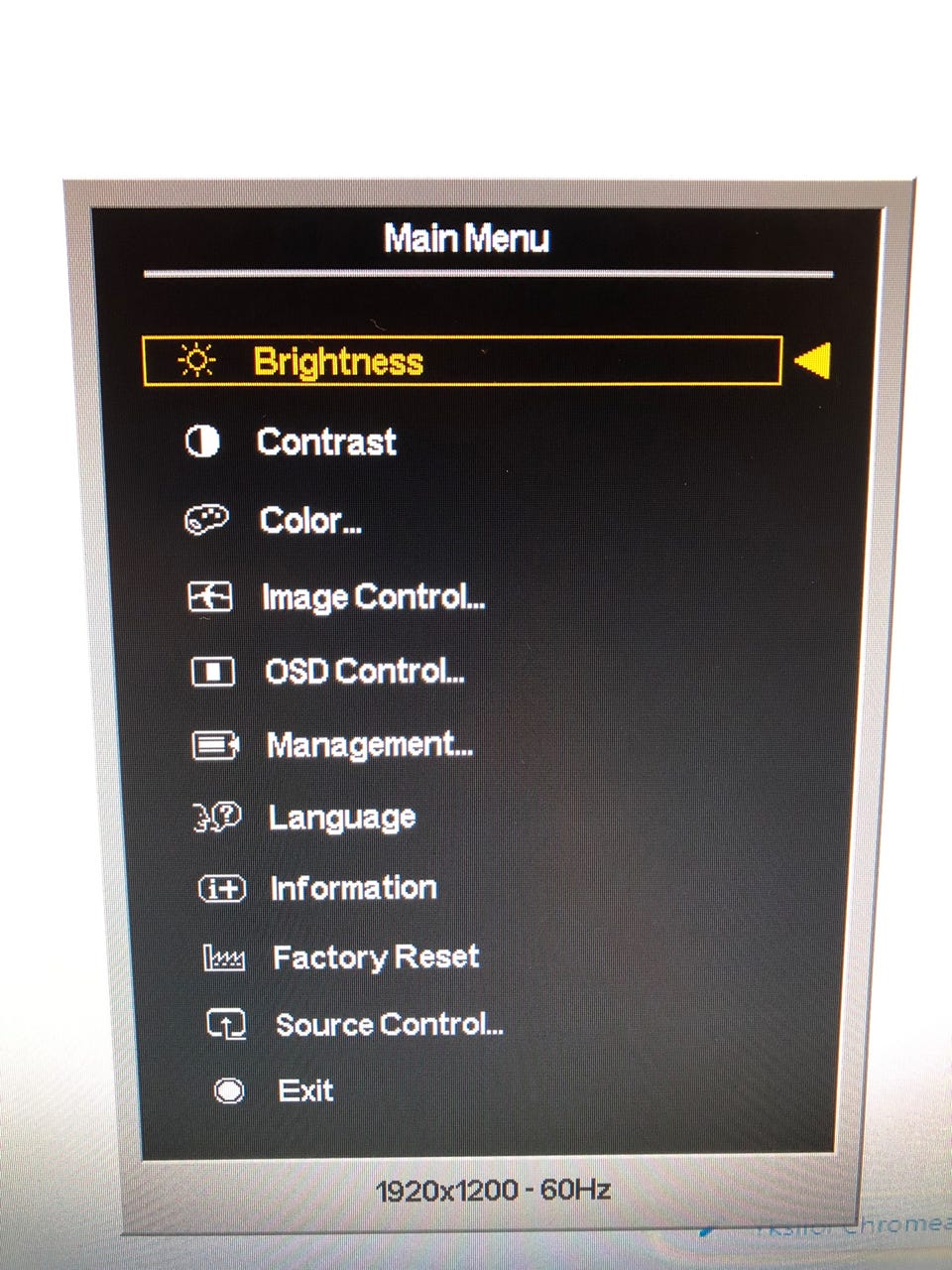
Task: Open the Color... submenu
Action: (x=310, y=520)
